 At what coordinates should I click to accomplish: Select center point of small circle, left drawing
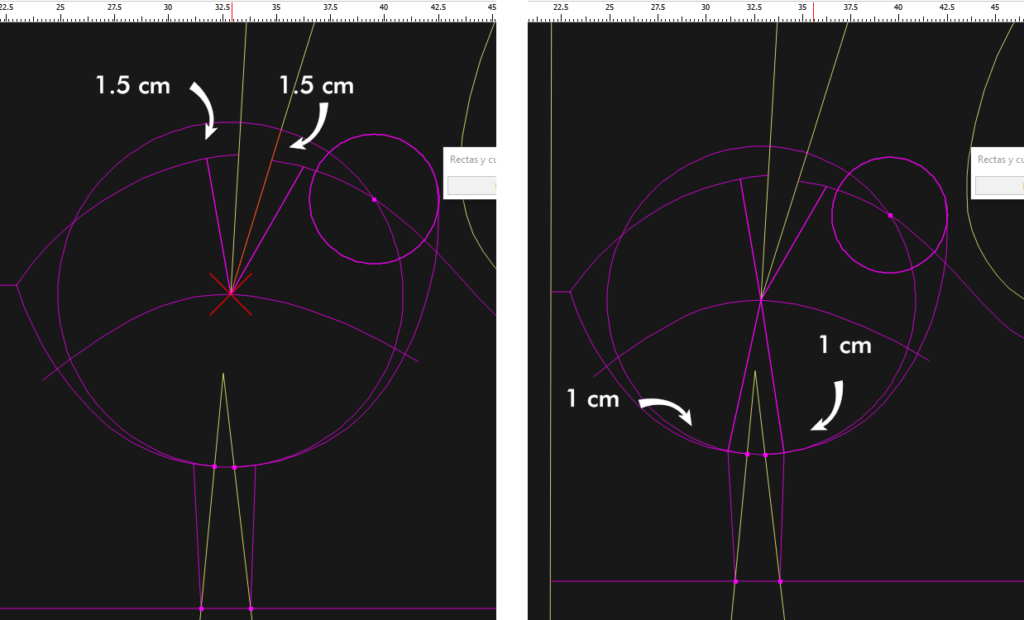pos(374,200)
